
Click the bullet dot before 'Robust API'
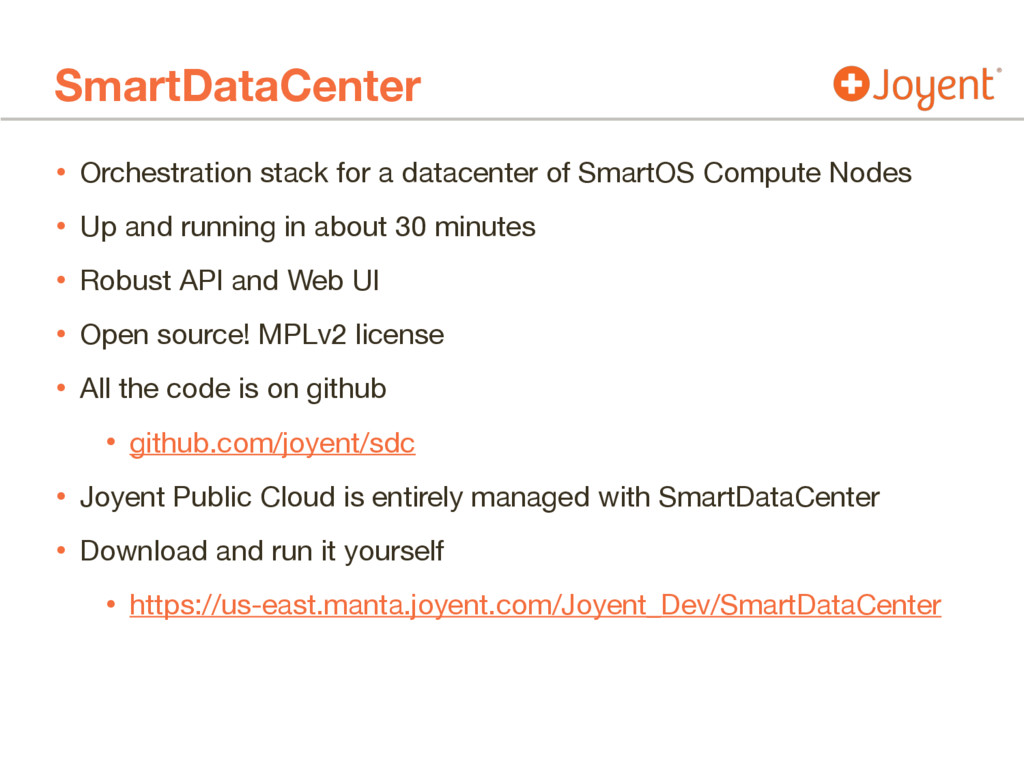coord(60,282)
